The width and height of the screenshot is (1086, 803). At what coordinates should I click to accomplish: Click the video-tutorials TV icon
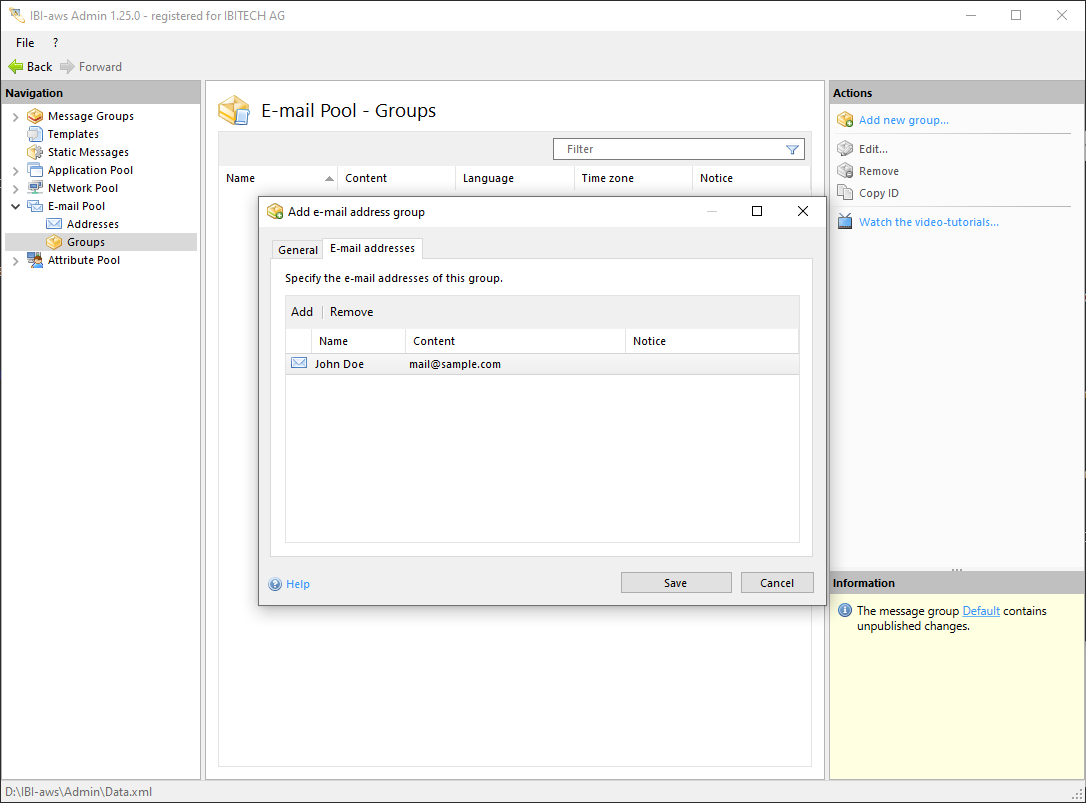click(x=845, y=222)
